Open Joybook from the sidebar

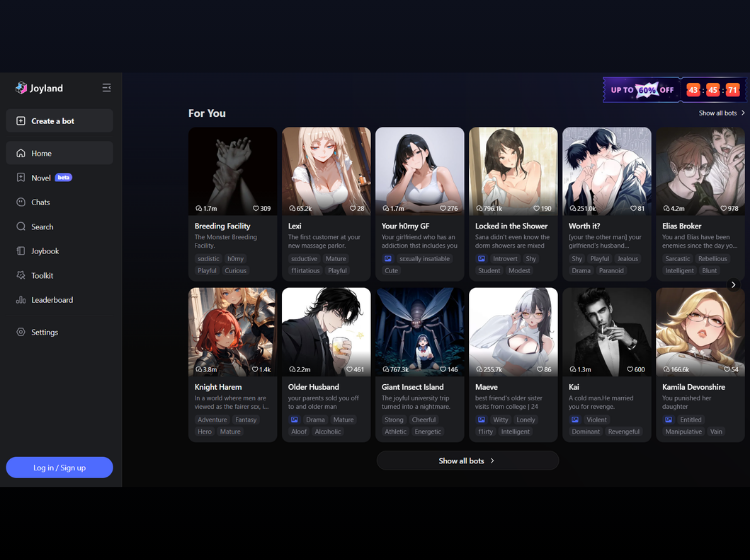[x=59, y=251]
